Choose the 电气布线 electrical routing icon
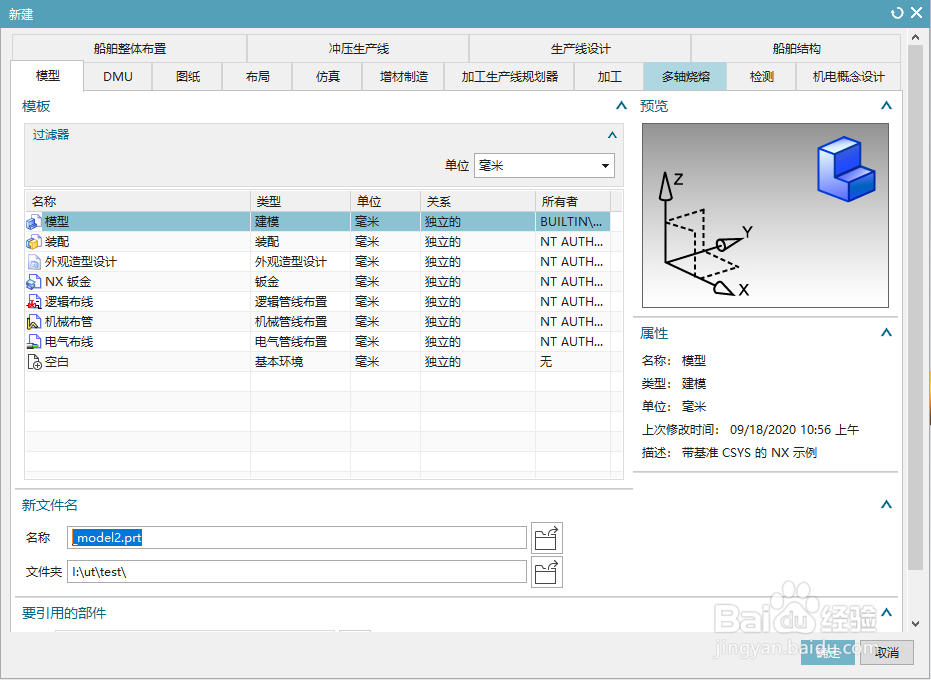This screenshot has width=931, height=680. tap(33, 341)
